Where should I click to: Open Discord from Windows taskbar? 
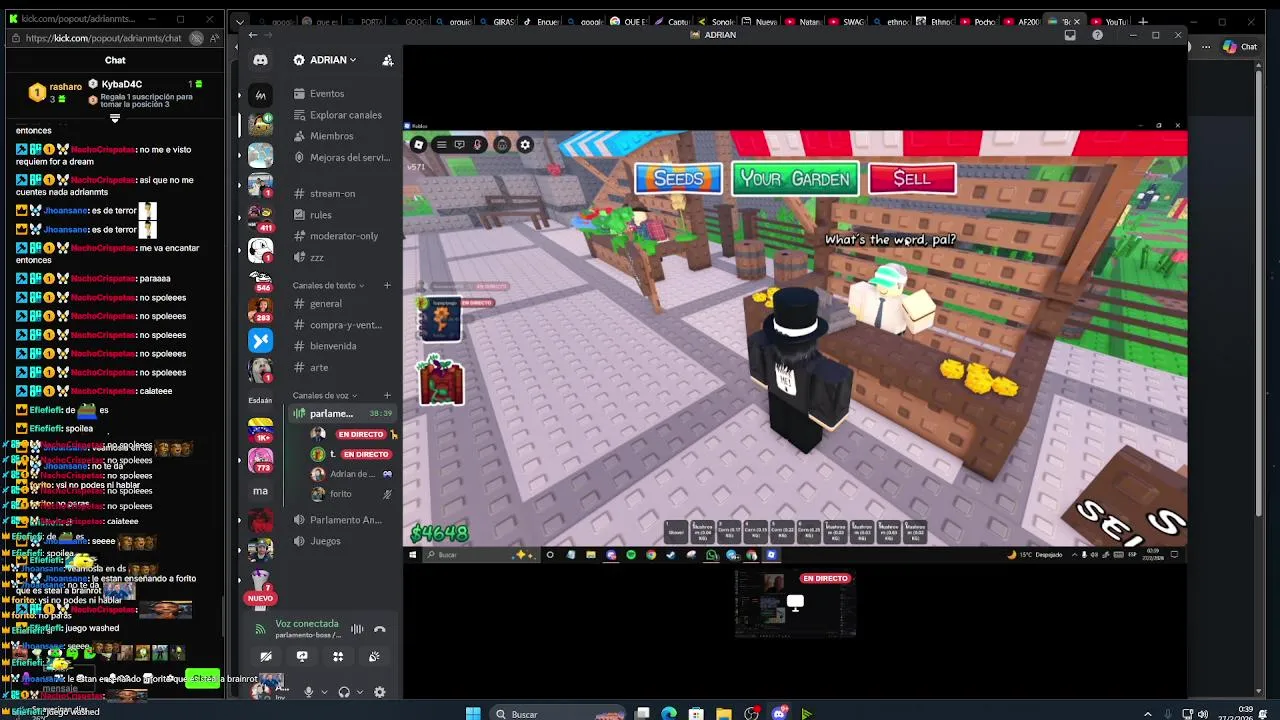779,713
